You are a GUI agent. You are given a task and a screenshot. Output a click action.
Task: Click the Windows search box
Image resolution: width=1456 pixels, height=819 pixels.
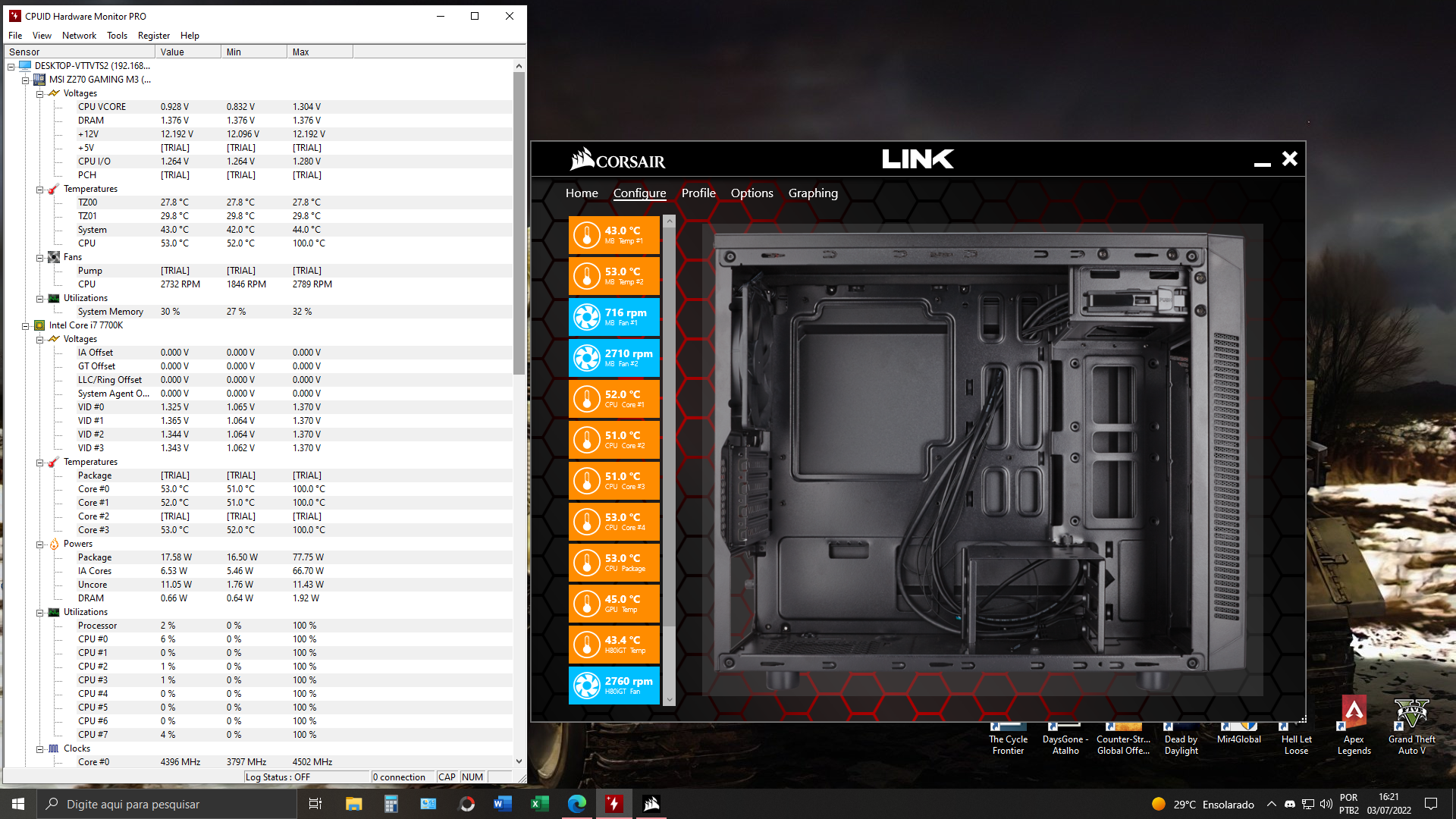[x=167, y=804]
